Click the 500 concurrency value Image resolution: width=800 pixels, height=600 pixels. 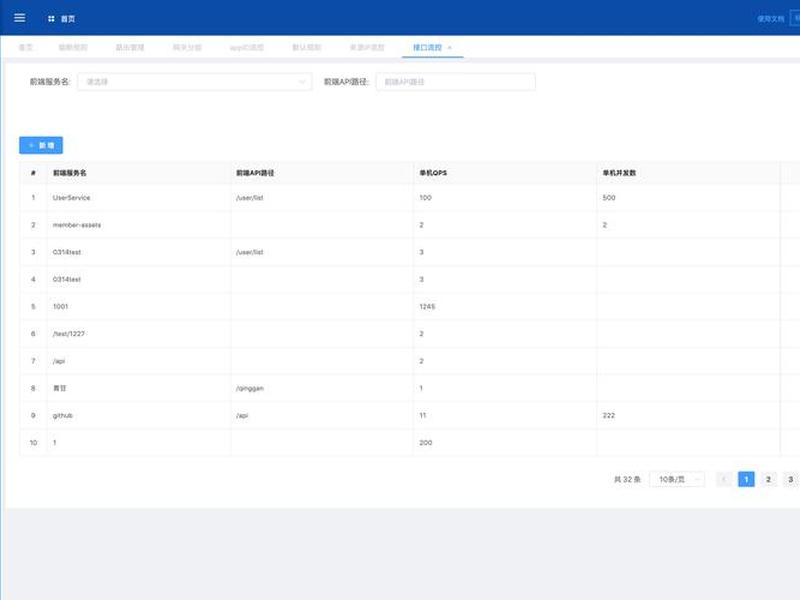pyautogui.click(x=609, y=197)
